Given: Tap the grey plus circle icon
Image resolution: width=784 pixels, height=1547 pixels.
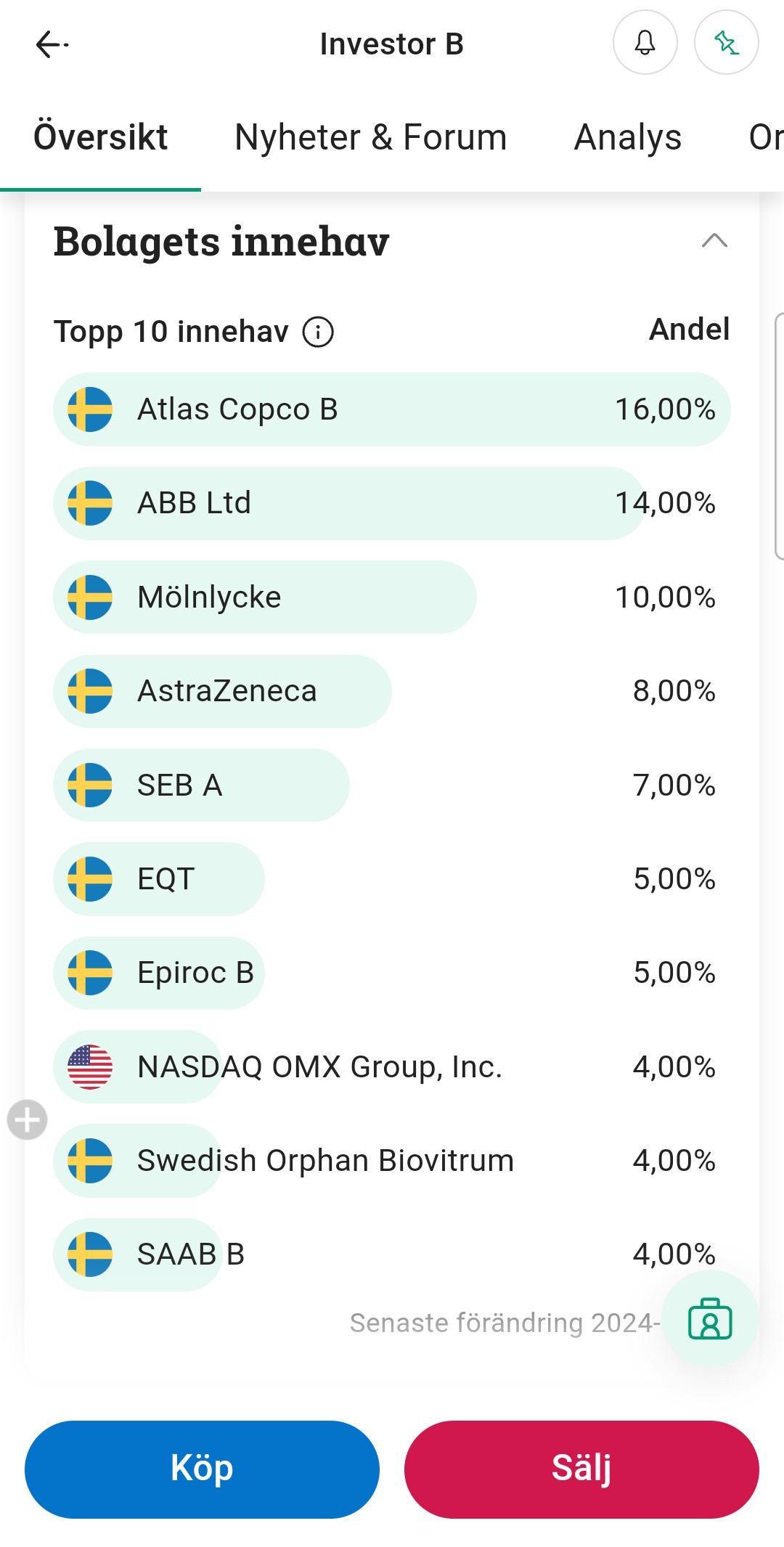Looking at the screenshot, I should [x=28, y=1119].
